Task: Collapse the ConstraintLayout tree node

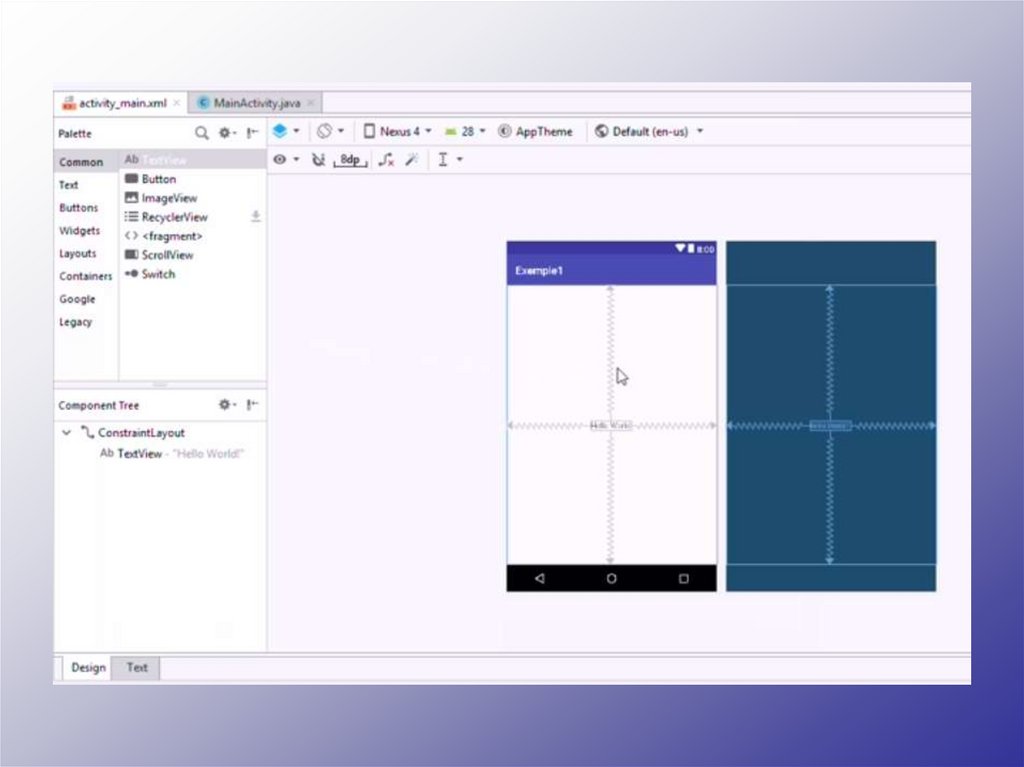Action: pyautogui.click(x=67, y=433)
